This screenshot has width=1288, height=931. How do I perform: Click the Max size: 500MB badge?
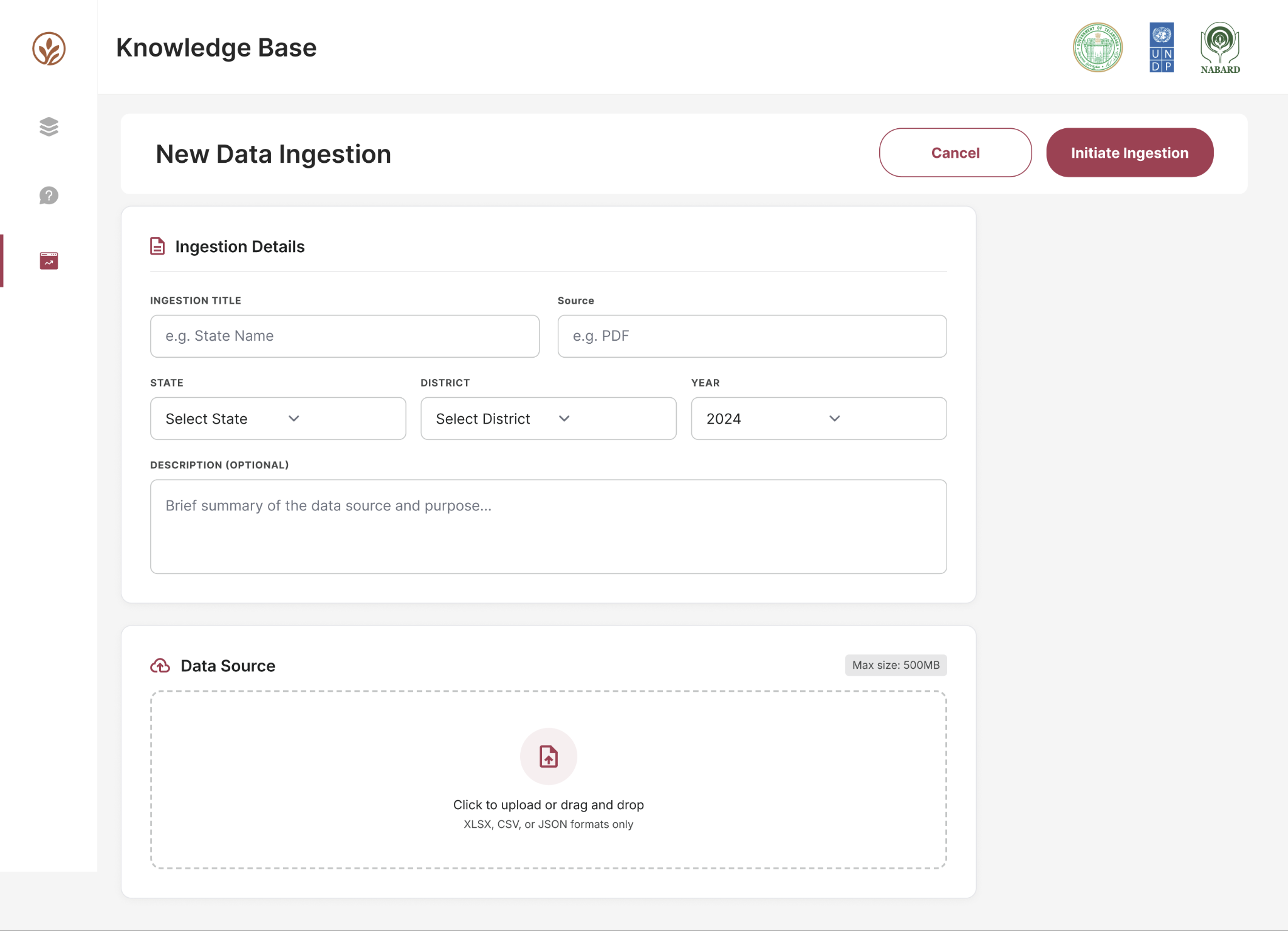(896, 665)
